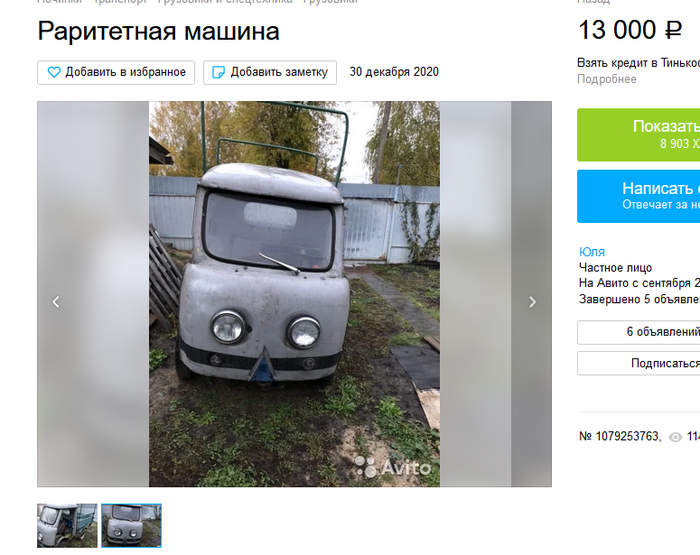This screenshot has height=555, width=700.
Task: Open seller profile Юля
Action: coord(592,252)
